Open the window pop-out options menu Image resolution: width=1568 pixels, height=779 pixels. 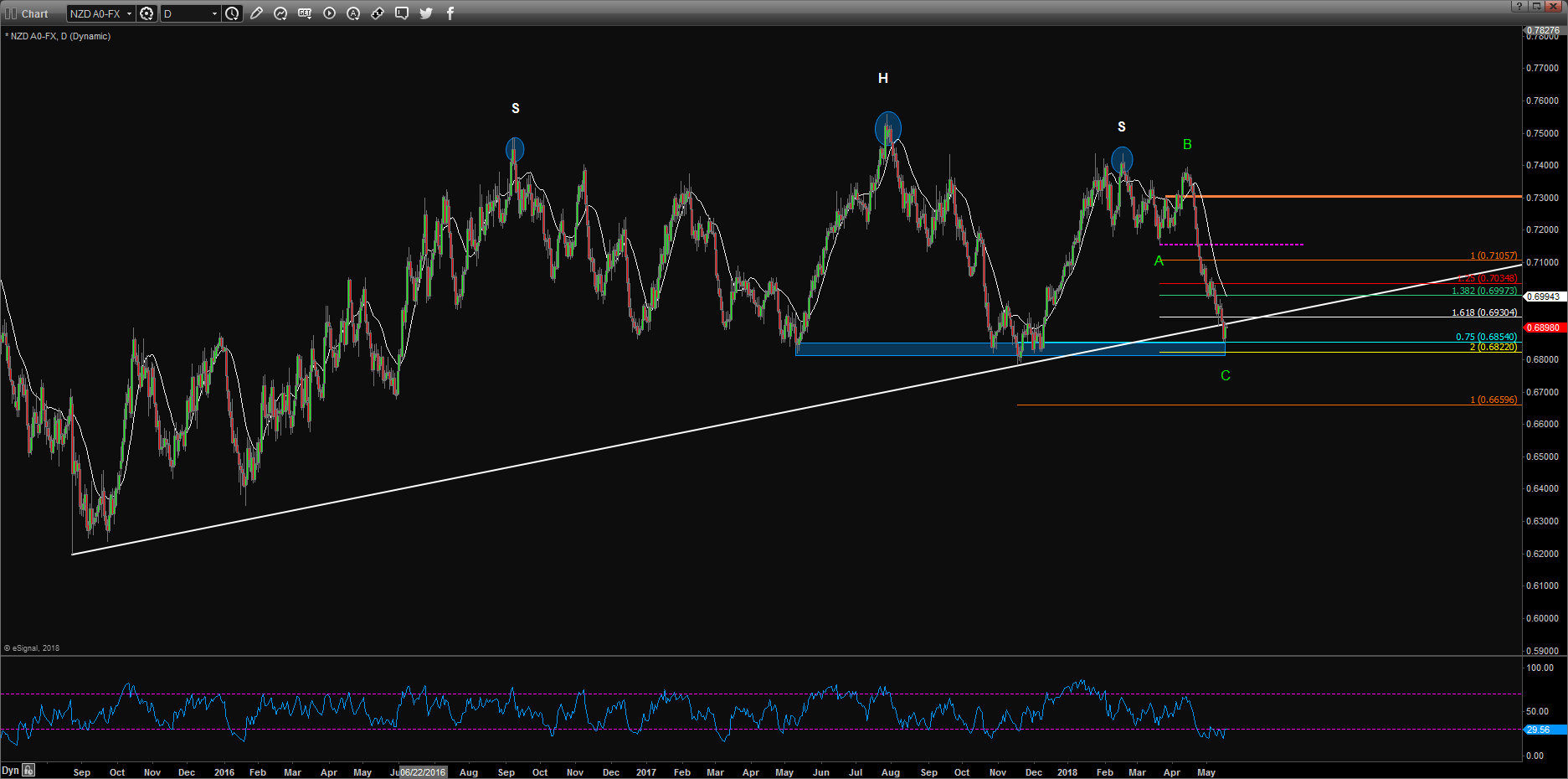(x=1537, y=6)
